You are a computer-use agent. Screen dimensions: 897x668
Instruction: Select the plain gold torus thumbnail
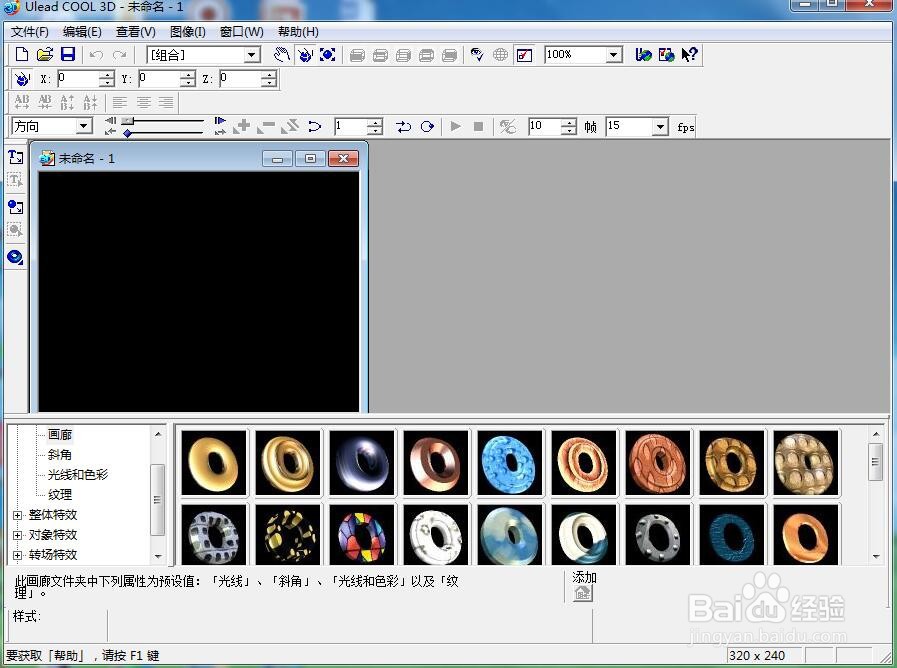(x=214, y=463)
